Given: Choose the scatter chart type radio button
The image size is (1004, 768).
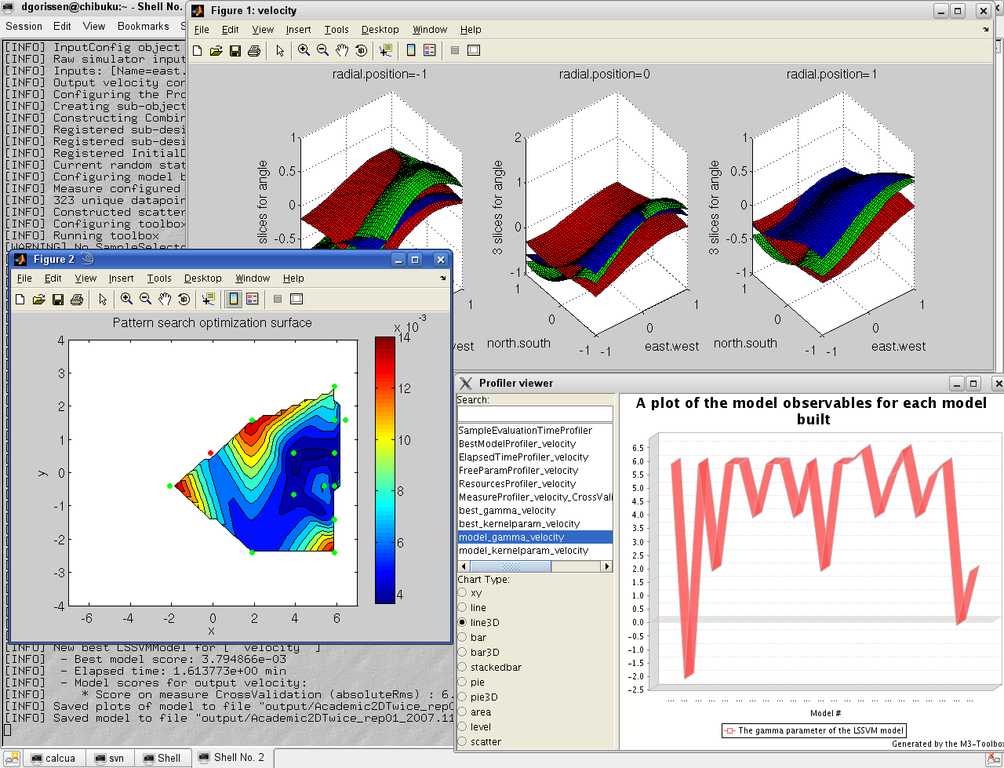Looking at the screenshot, I should [x=463, y=742].
